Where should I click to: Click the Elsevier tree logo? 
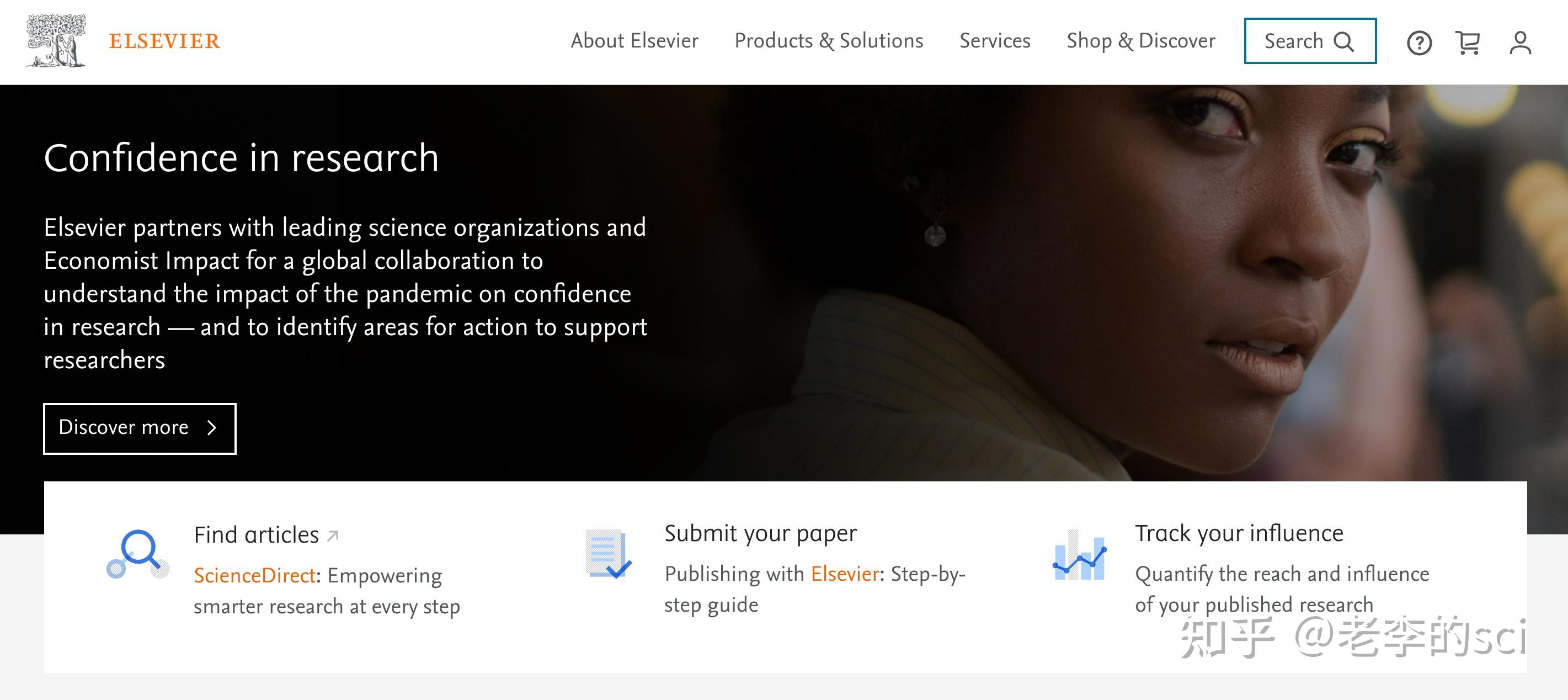point(56,41)
